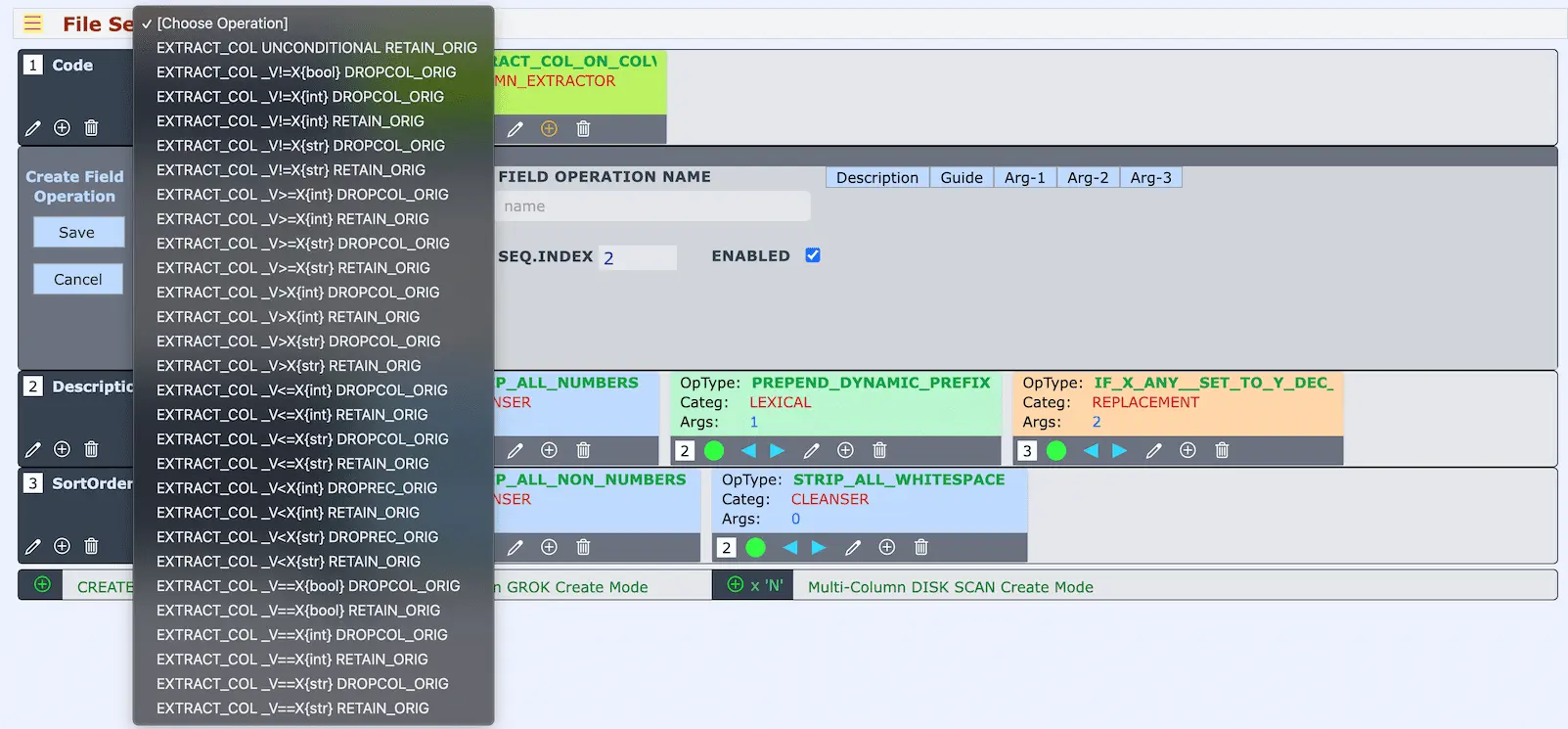Click the Cancel button
Viewport: 1568px width, 729px height.
(x=77, y=279)
